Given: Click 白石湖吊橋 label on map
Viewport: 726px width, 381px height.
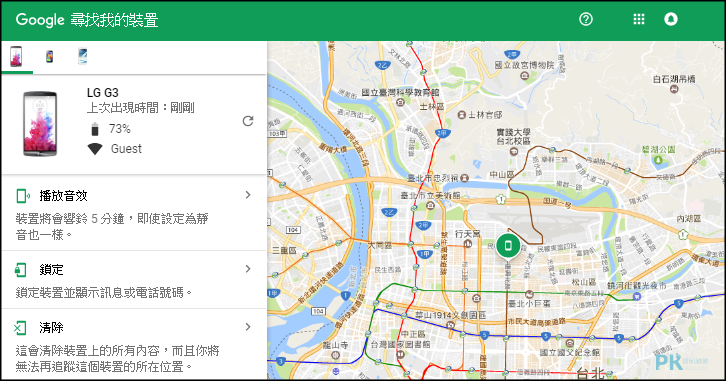Looking at the screenshot, I should click(674, 79).
